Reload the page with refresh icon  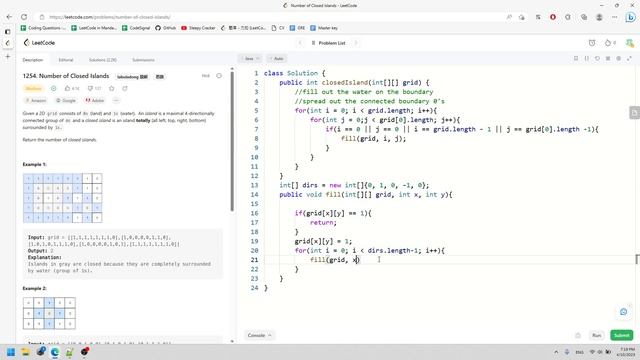[x=24, y=17]
